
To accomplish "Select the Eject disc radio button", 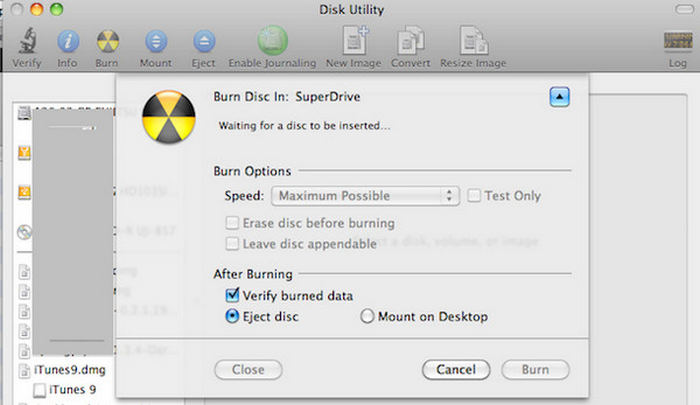I will point(232,316).
